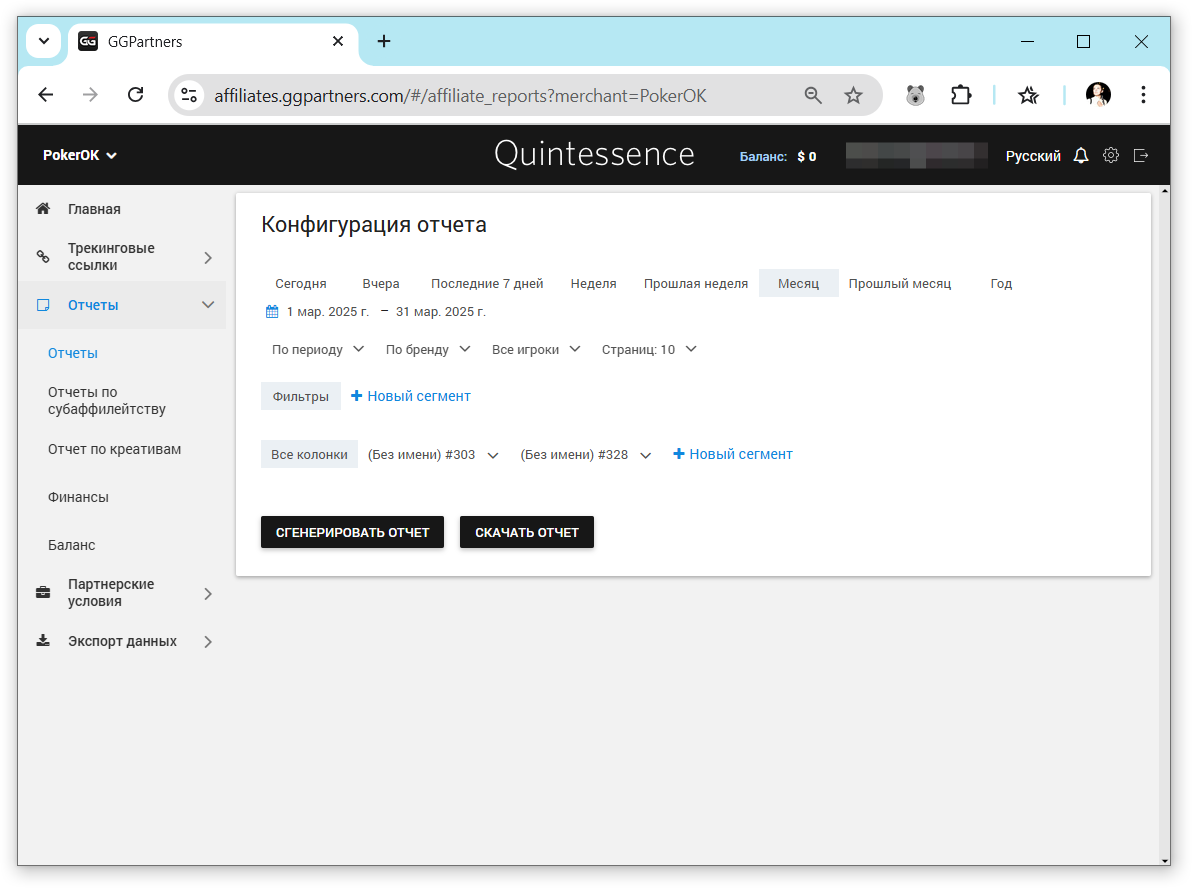The height and width of the screenshot is (888, 1192).
Task: Select the Сегодня period tab
Action: pos(300,284)
